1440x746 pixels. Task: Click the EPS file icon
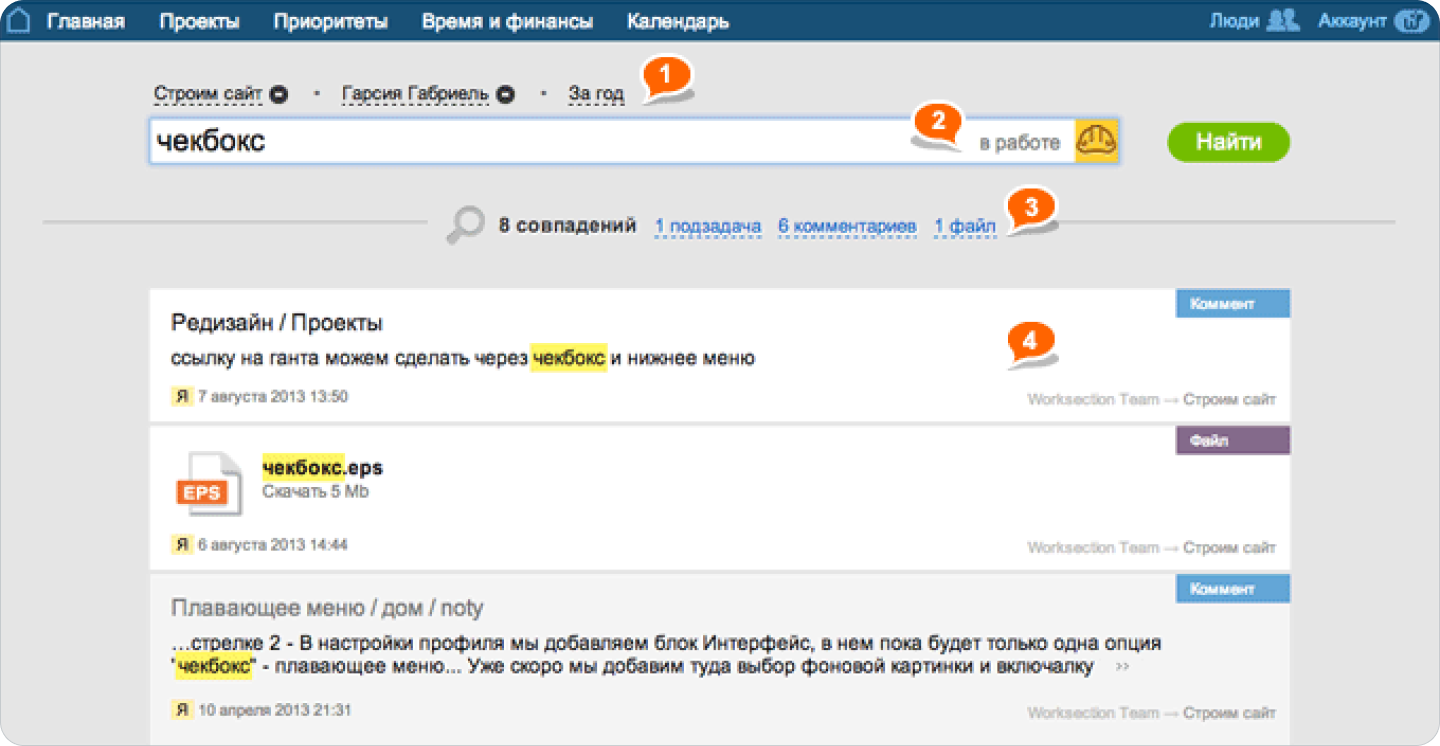[x=208, y=485]
